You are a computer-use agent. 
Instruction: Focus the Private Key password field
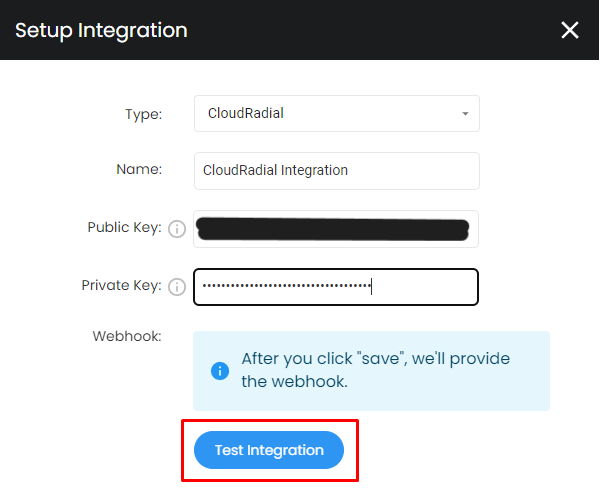click(x=336, y=287)
